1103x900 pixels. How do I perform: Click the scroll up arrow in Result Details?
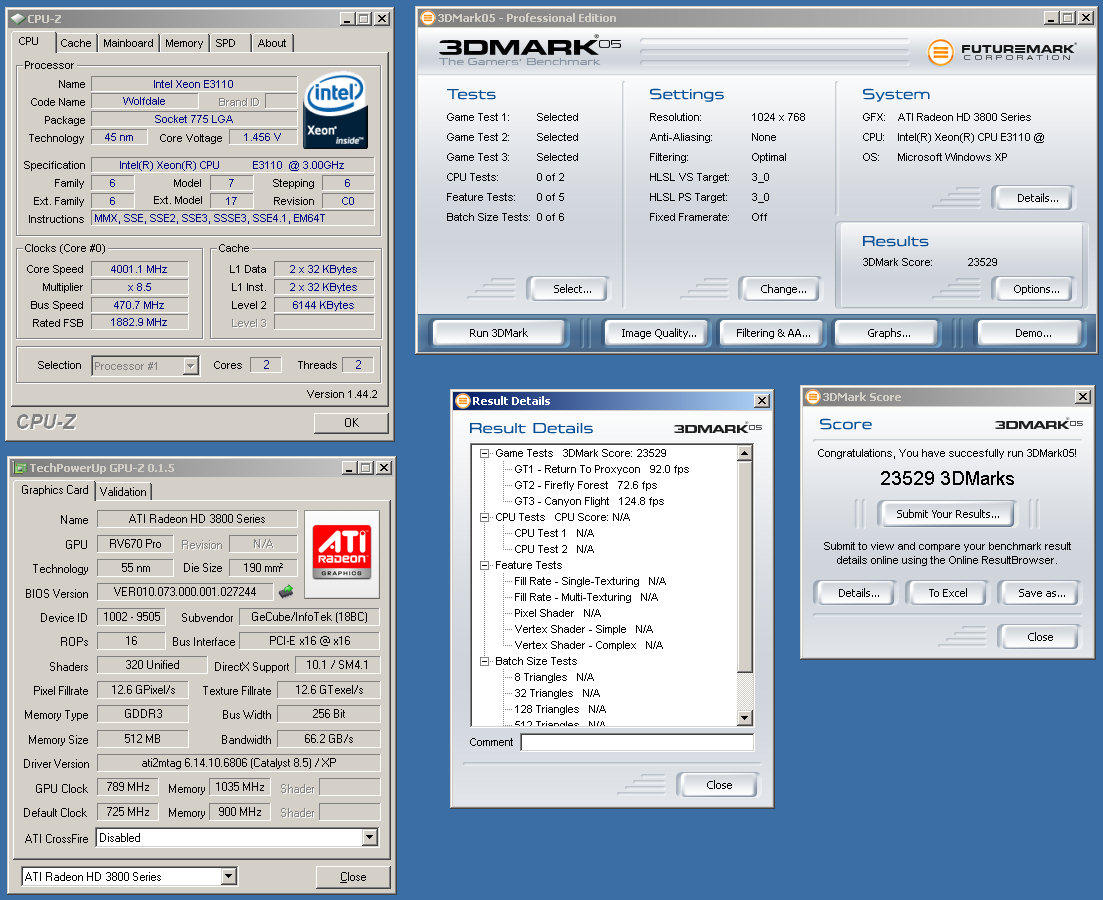(745, 454)
